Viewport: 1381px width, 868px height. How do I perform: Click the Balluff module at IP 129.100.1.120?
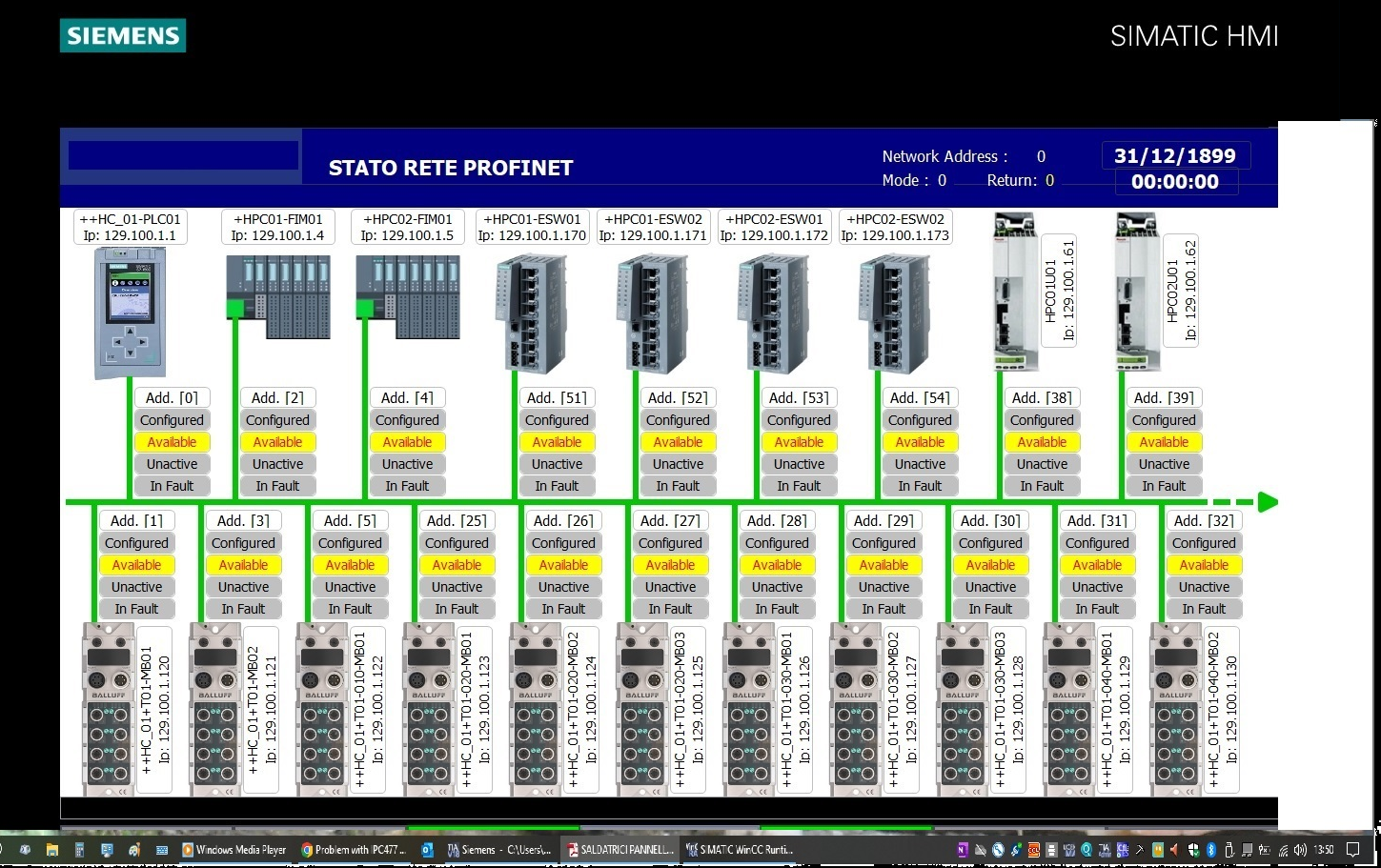tap(108, 709)
